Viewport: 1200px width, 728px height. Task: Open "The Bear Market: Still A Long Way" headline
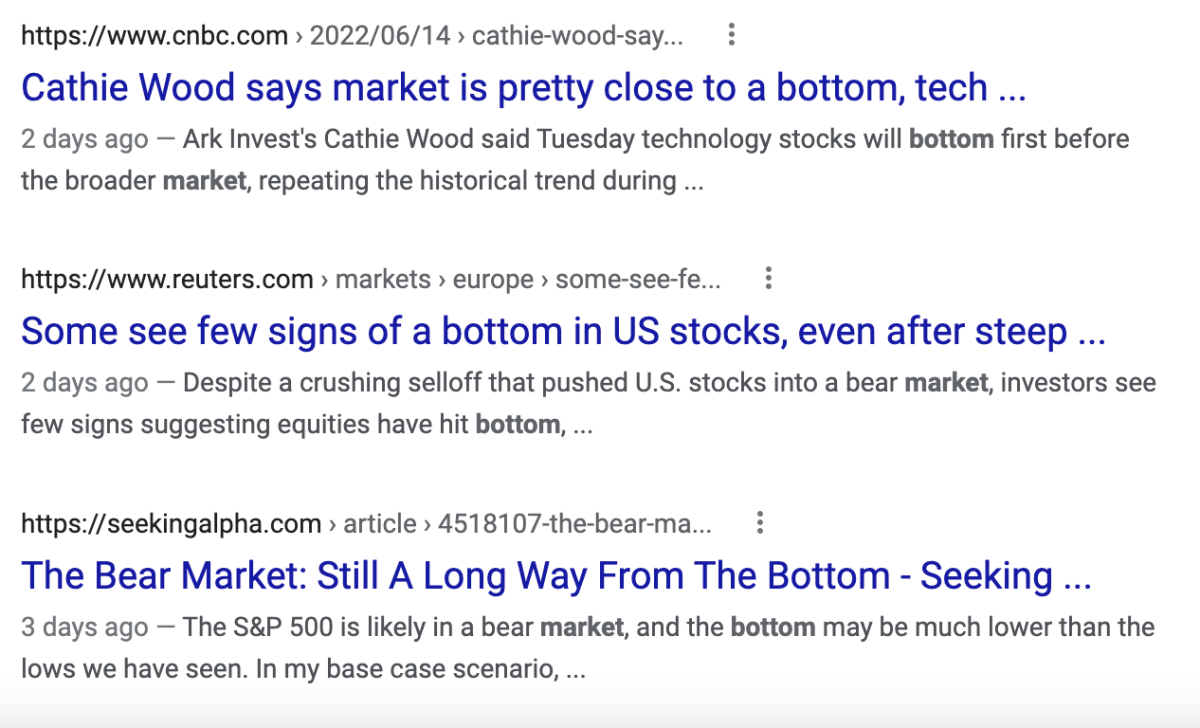pos(555,575)
